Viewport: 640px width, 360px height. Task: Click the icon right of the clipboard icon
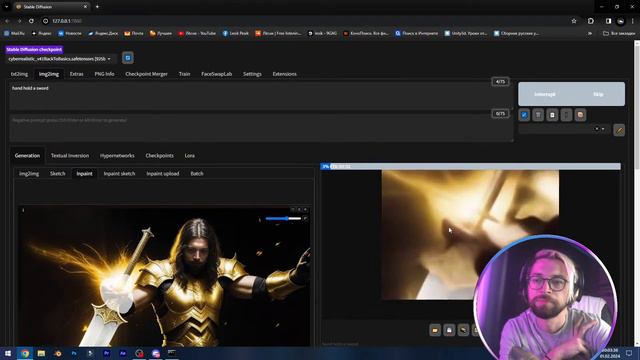(566, 115)
